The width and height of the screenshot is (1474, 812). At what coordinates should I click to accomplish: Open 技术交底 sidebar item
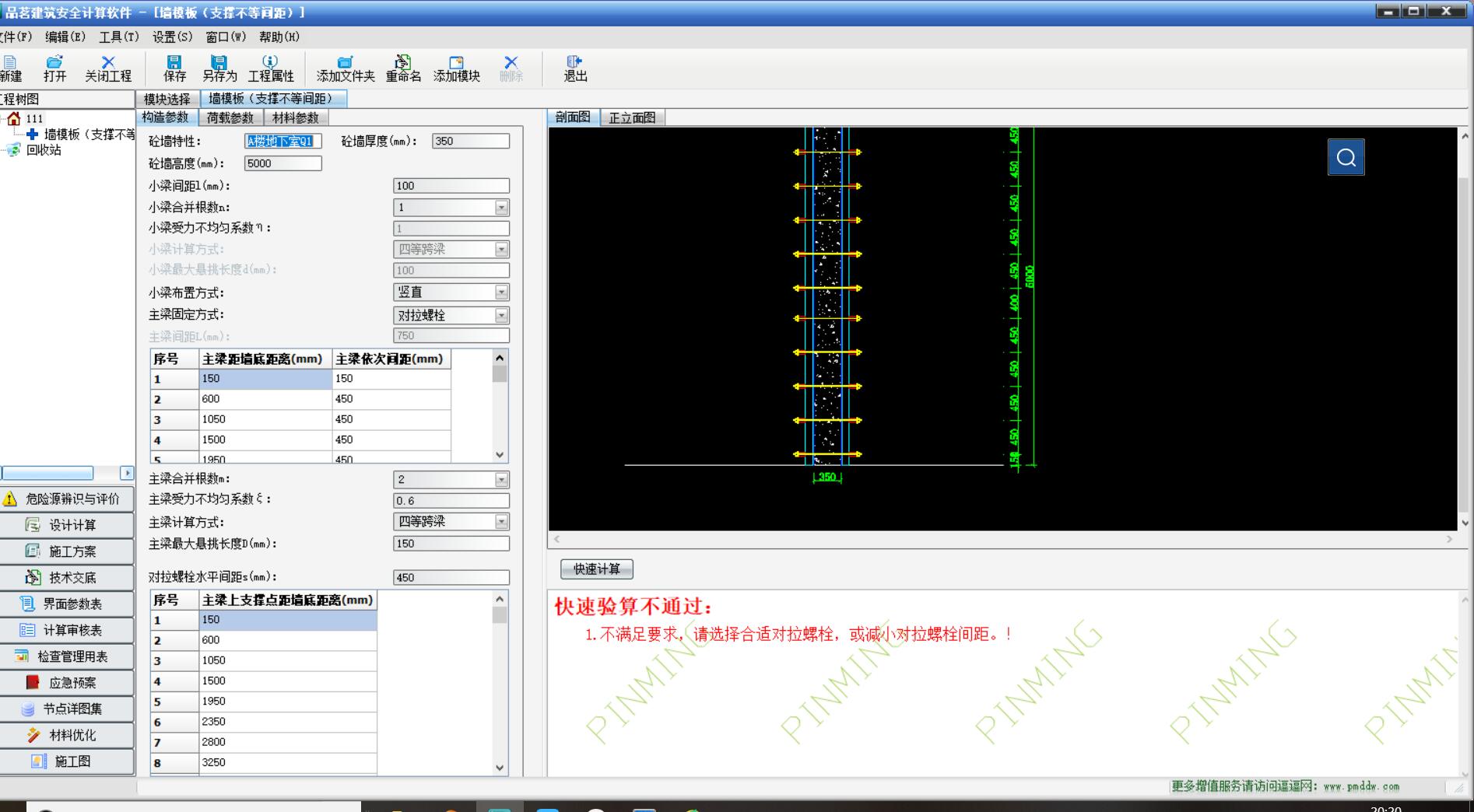click(x=67, y=577)
